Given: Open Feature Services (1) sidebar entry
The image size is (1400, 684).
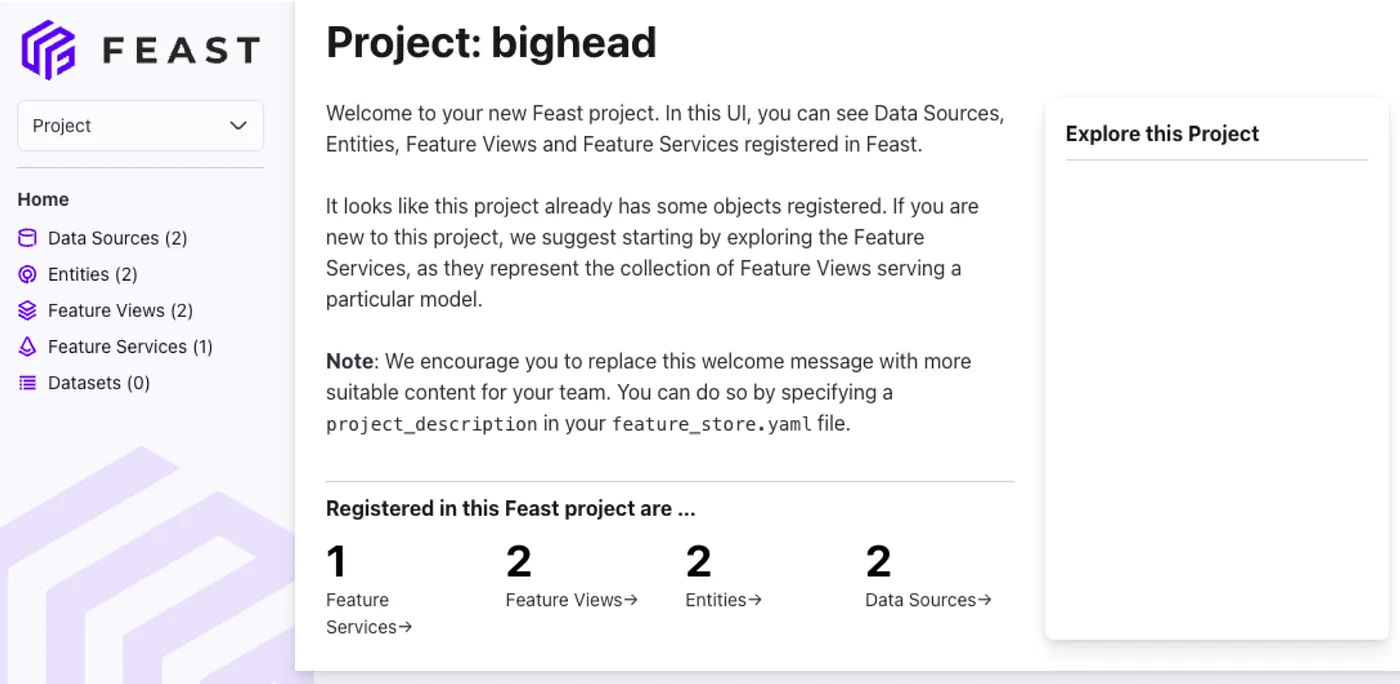Looking at the screenshot, I should [x=130, y=347].
